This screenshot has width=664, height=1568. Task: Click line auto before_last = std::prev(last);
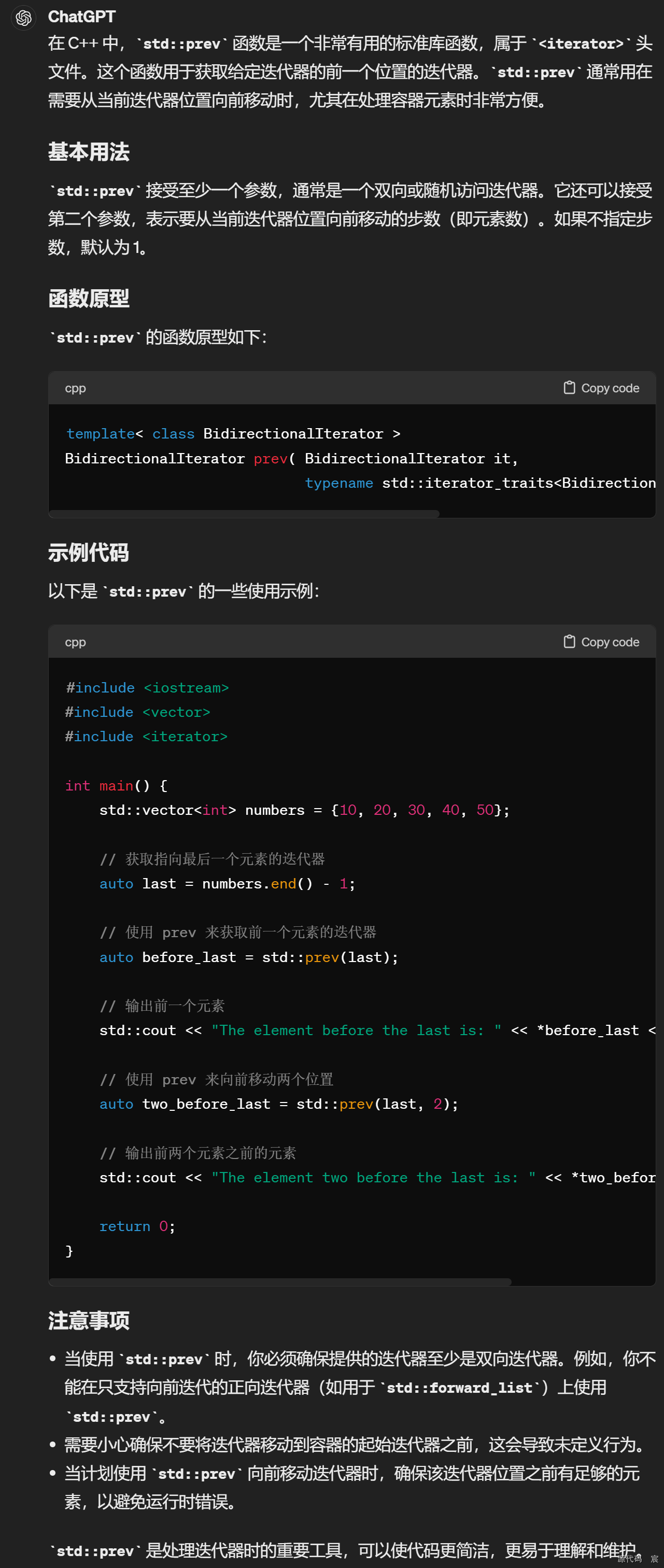pyautogui.click(x=248, y=957)
